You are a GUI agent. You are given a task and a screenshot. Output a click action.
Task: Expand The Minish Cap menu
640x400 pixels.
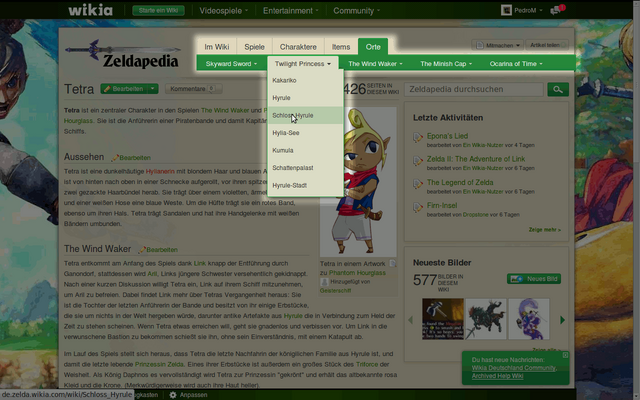[x=446, y=64]
